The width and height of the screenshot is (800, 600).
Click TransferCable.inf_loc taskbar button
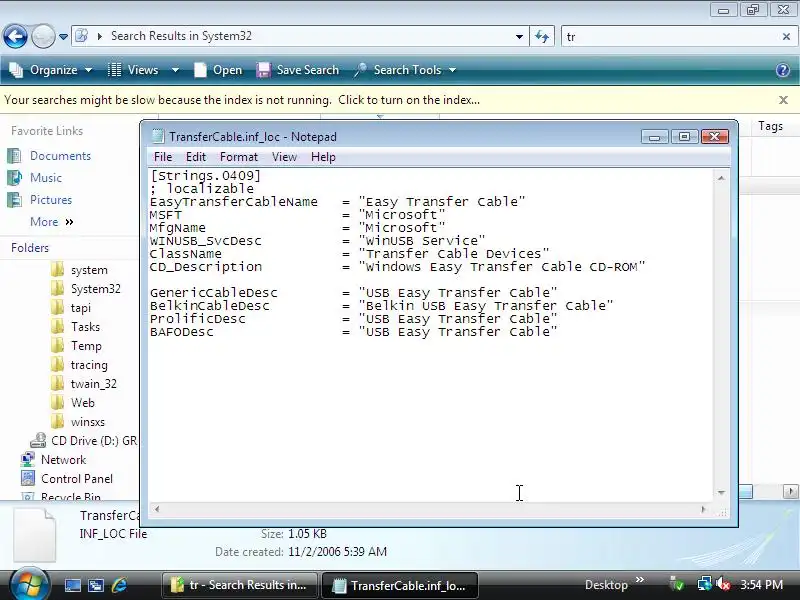coord(400,585)
